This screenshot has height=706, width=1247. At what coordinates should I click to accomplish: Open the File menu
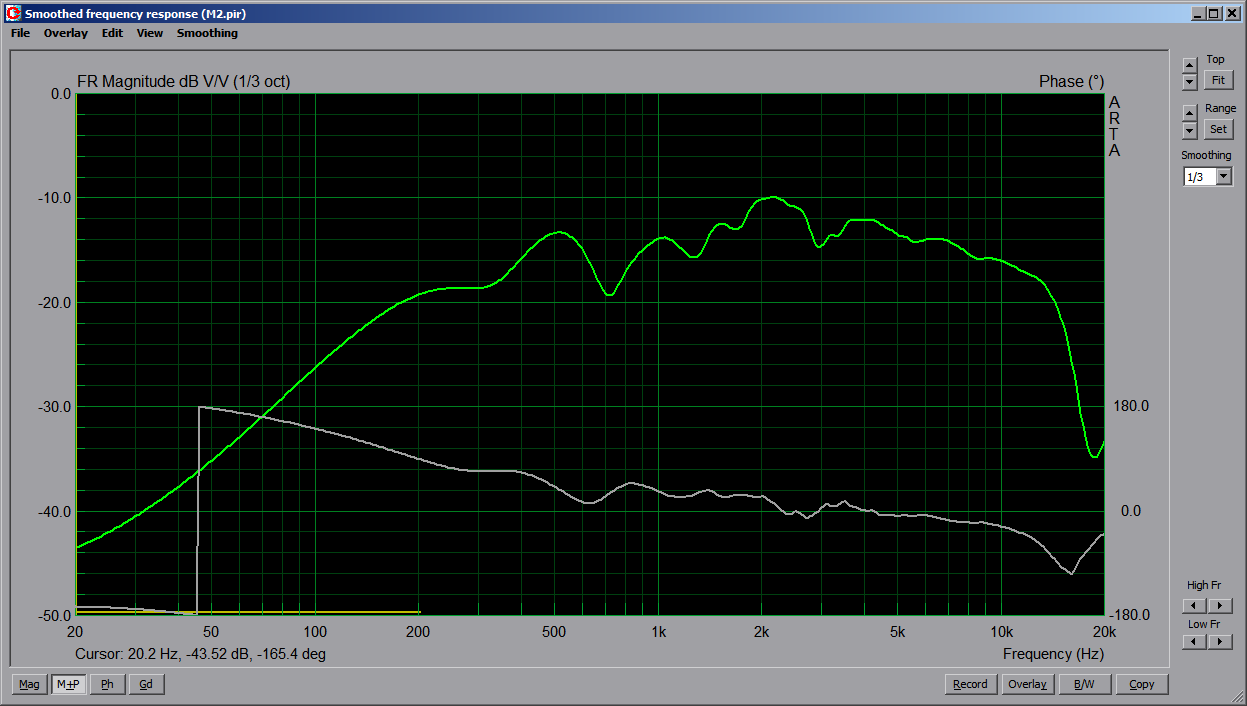pyautogui.click(x=20, y=33)
